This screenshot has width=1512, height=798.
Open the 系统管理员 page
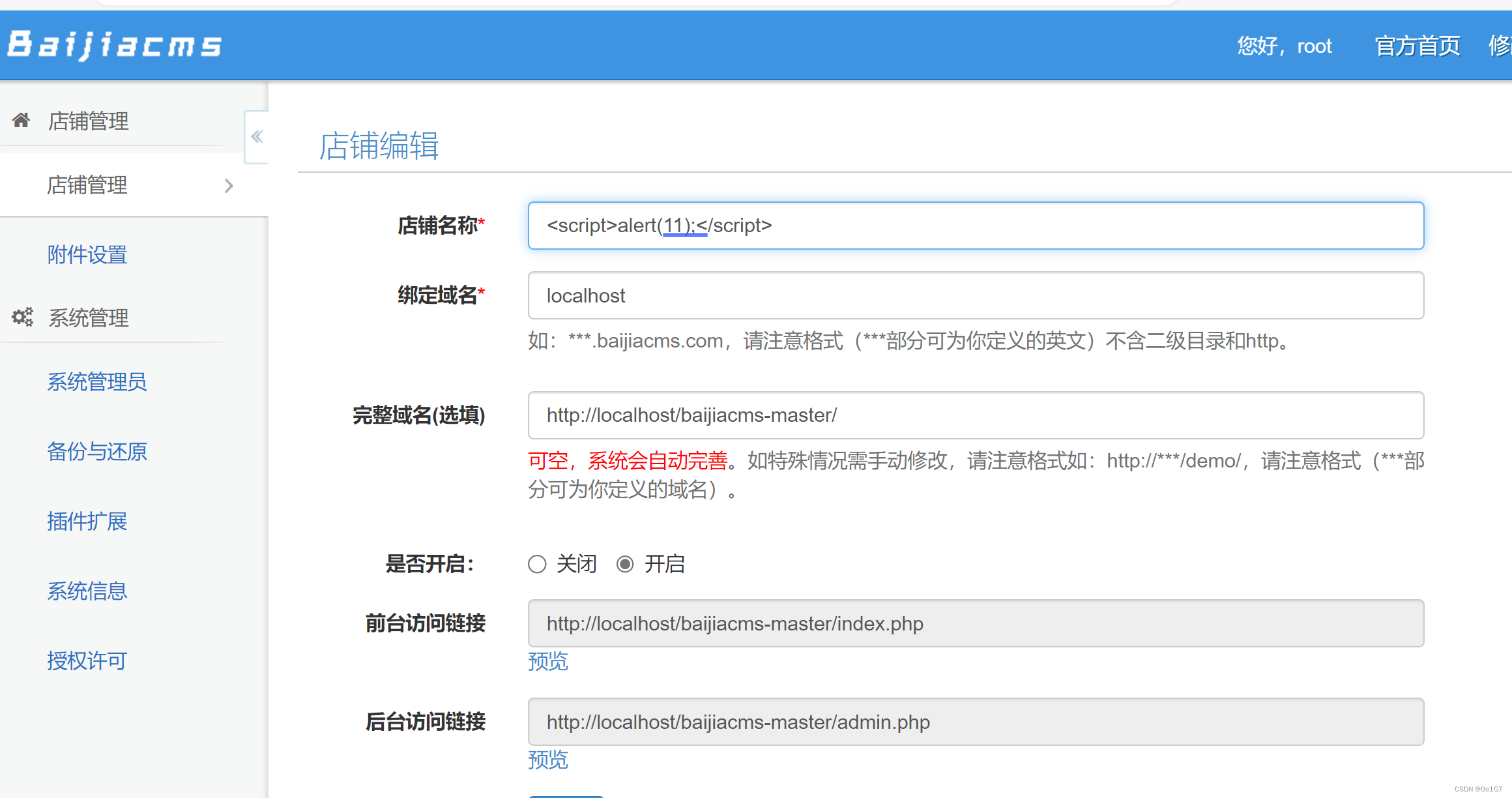pos(96,382)
